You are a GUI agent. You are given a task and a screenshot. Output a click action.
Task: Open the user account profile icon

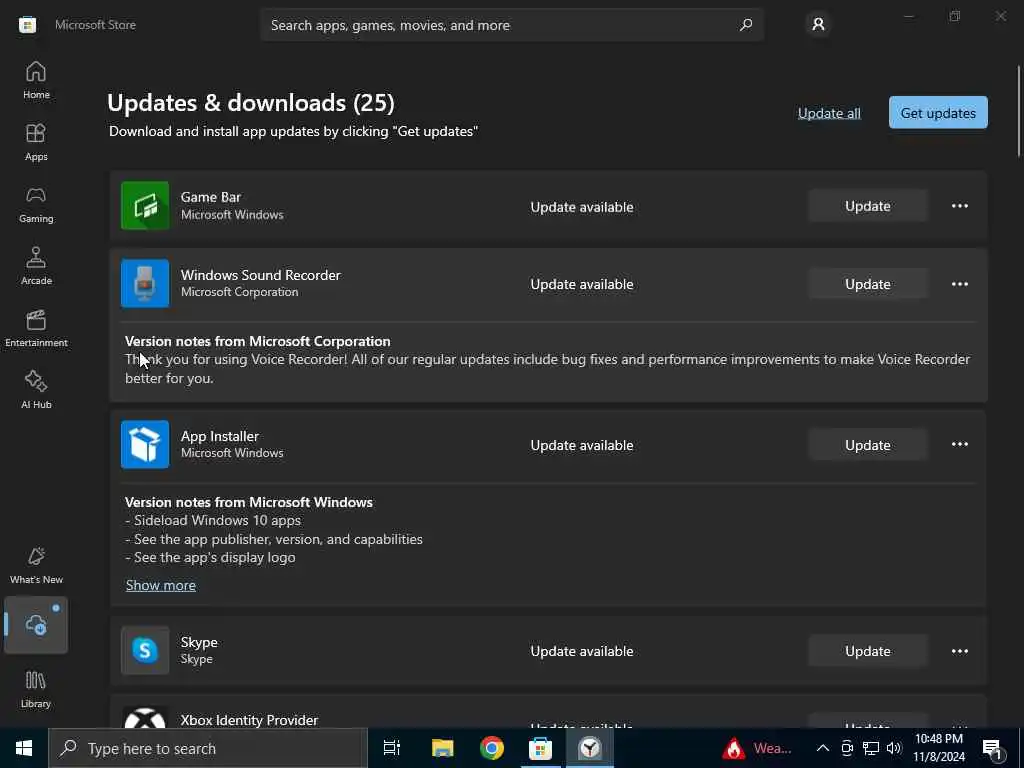[x=818, y=25]
